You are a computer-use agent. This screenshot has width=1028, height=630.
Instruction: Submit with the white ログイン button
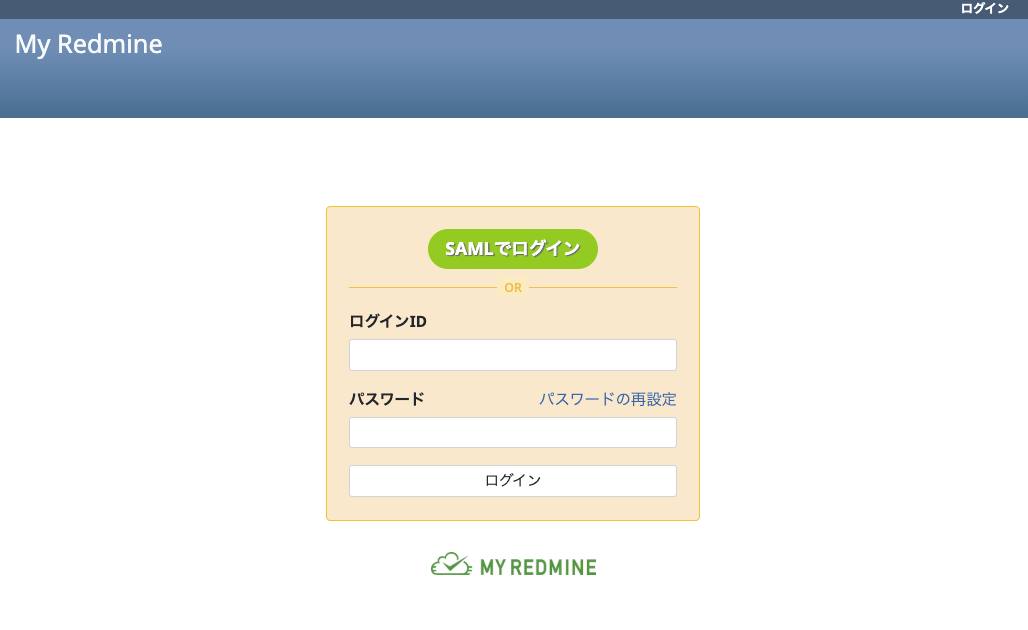(x=512, y=481)
